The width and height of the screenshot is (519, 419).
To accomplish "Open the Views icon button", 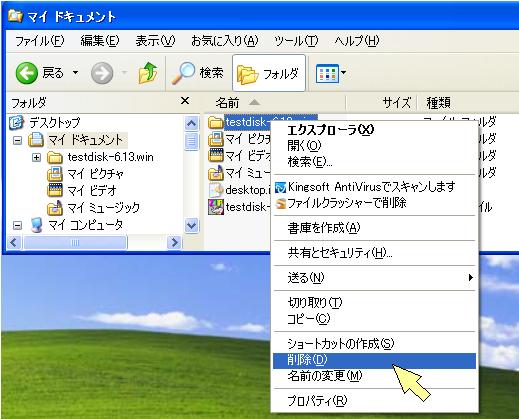I will click(x=327, y=73).
